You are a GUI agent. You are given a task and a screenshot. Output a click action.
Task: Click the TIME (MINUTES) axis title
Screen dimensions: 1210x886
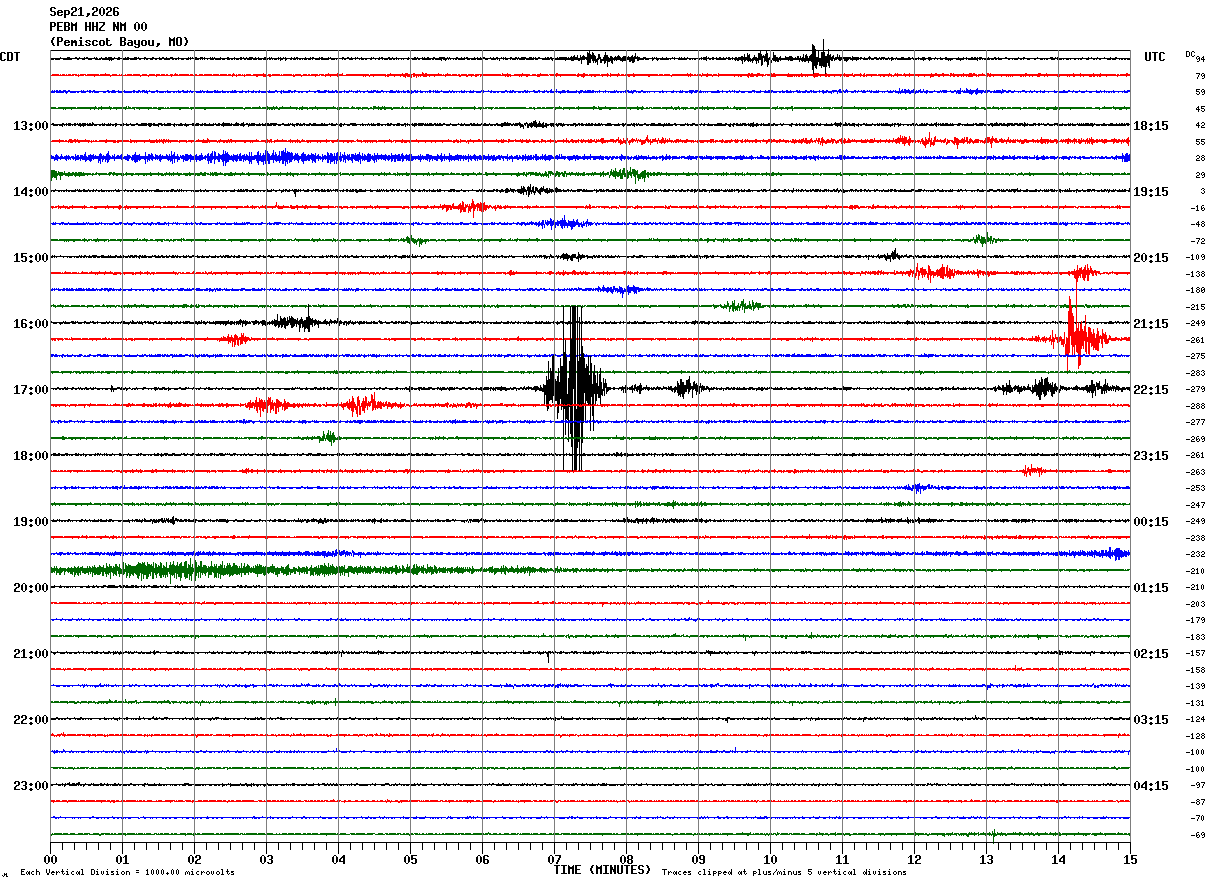[x=602, y=870]
